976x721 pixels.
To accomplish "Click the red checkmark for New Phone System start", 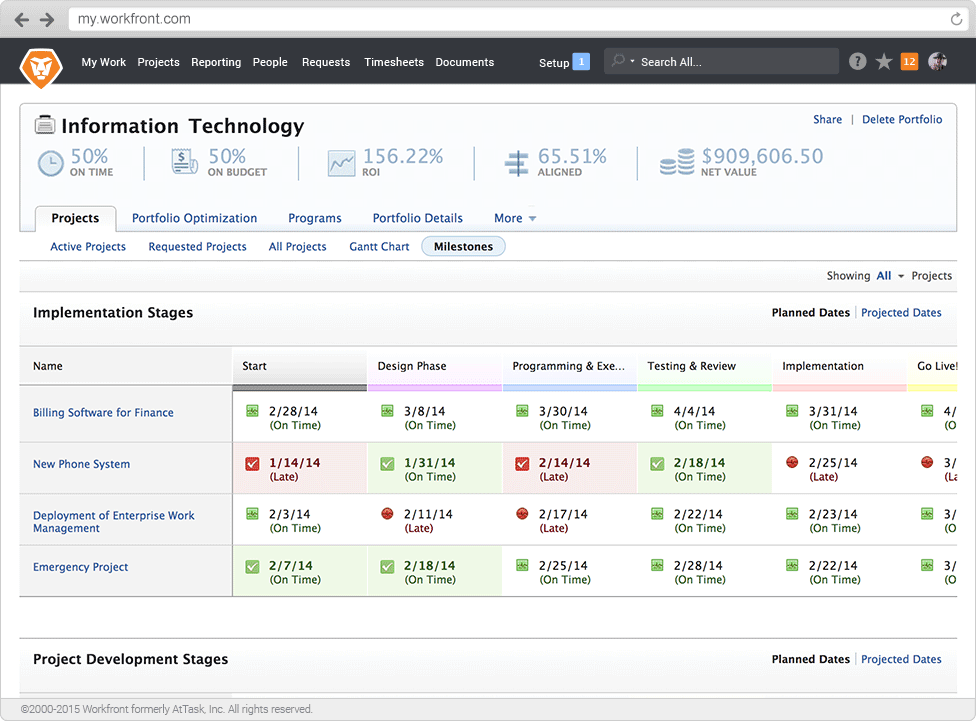I will click(x=253, y=464).
